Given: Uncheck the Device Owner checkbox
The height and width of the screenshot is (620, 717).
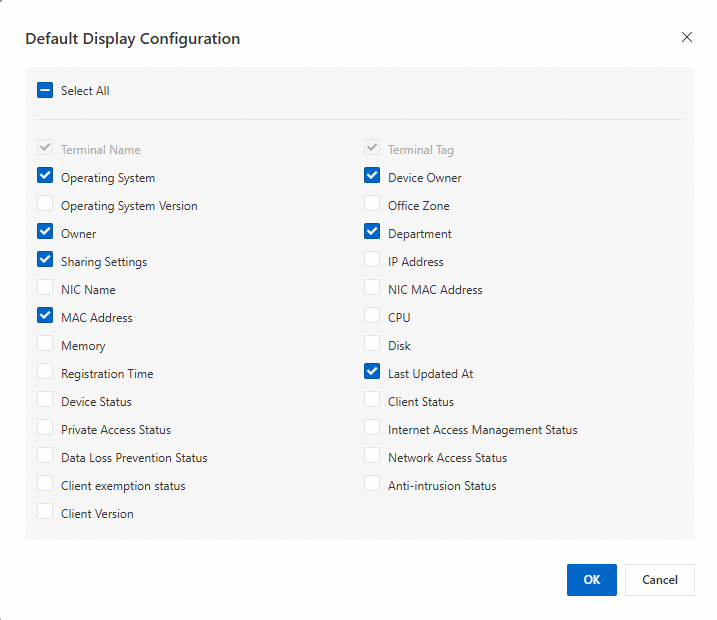Looking at the screenshot, I should point(372,177).
